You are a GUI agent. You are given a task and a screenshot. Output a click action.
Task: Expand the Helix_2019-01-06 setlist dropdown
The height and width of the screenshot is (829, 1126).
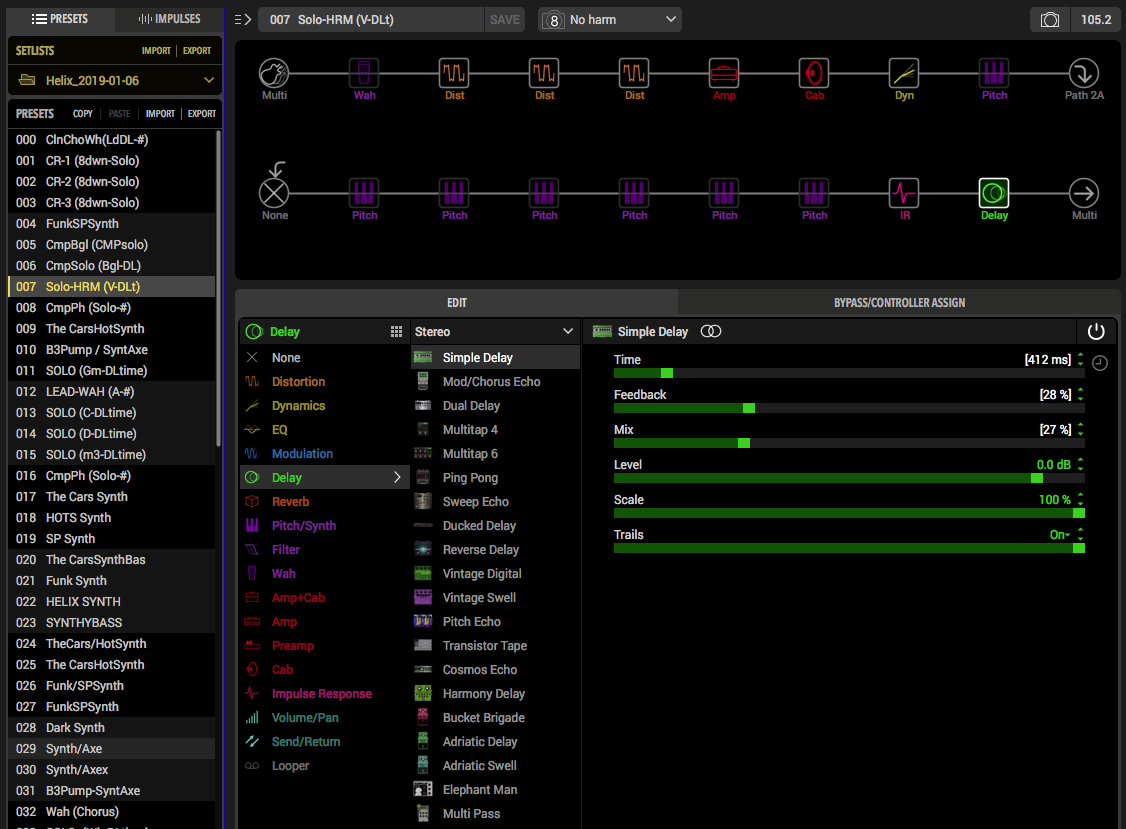(x=115, y=80)
